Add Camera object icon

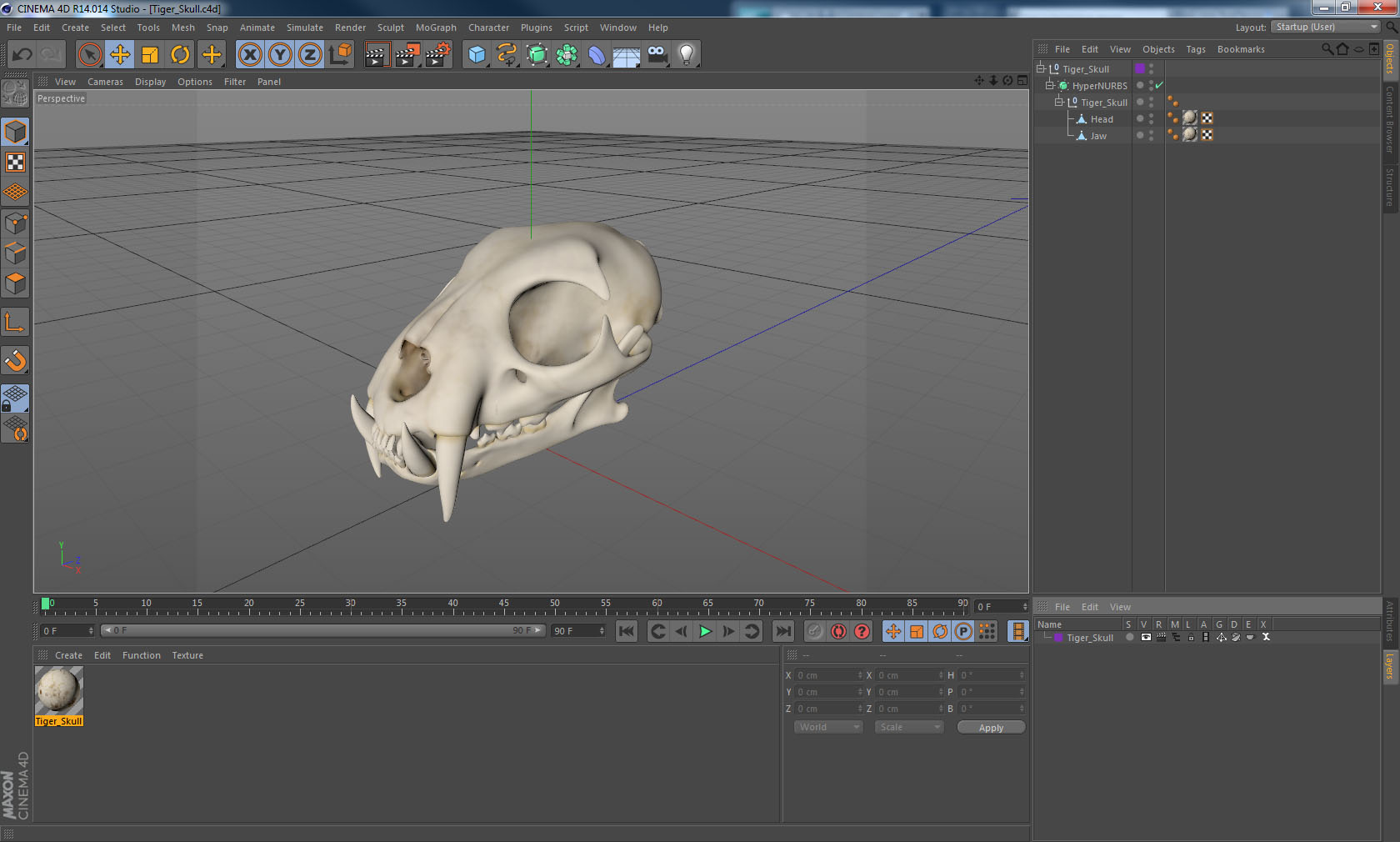(657, 55)
